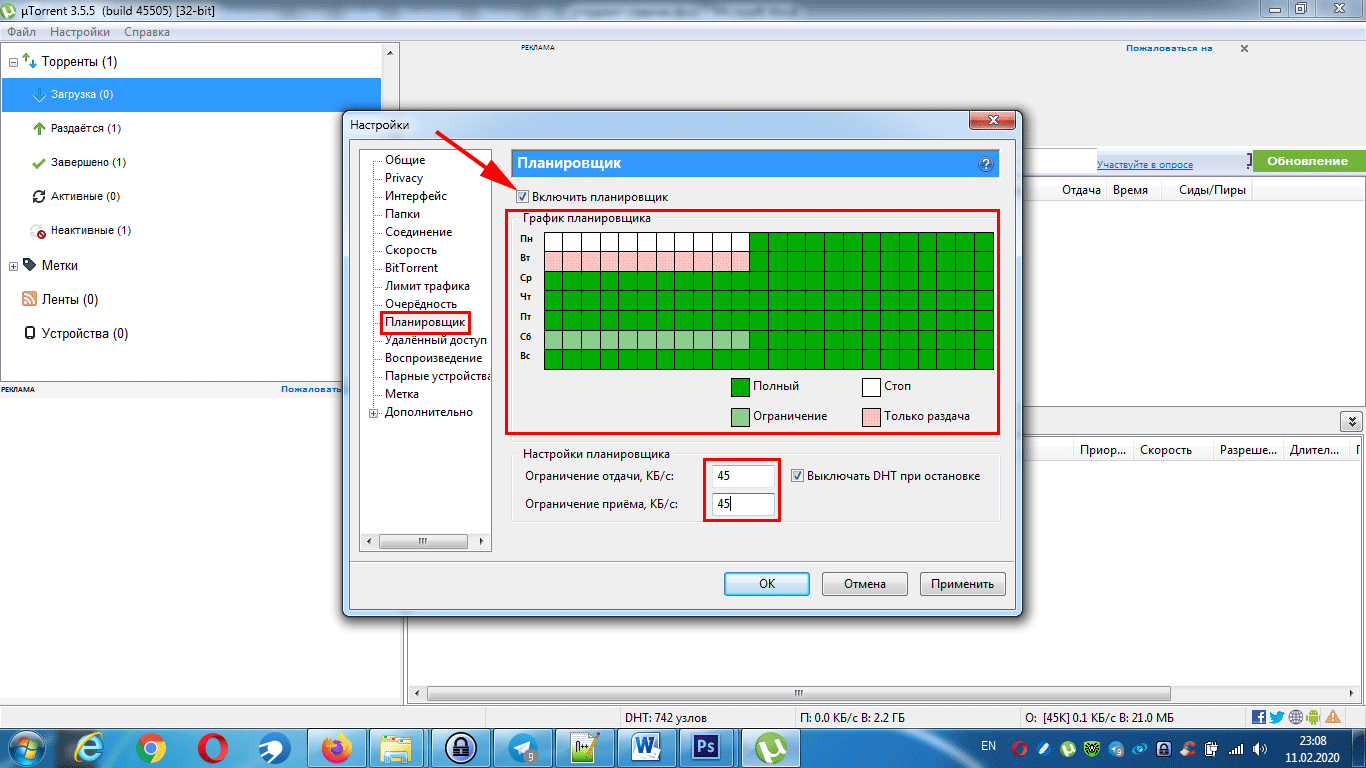Screen dimensions: 1366x768
Task: Open Firefox from the taskbar
Action: (338, 748)
